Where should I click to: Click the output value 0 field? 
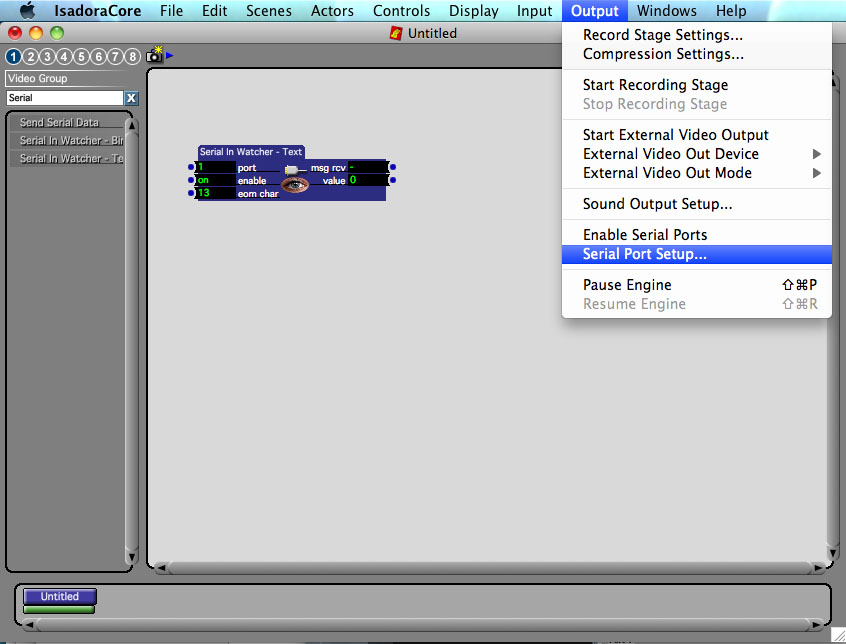pyautogui.click(x=367, y=180)
